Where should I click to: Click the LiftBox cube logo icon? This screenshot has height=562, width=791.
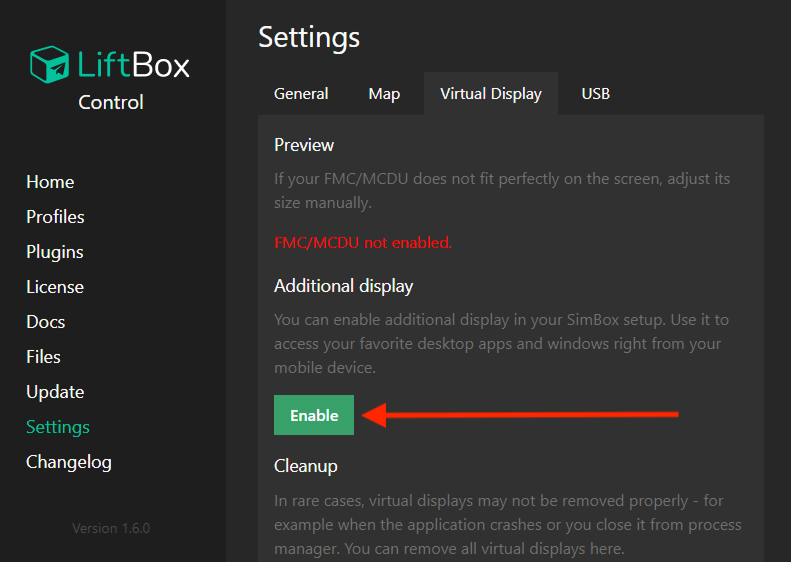[x=49, y=65]
